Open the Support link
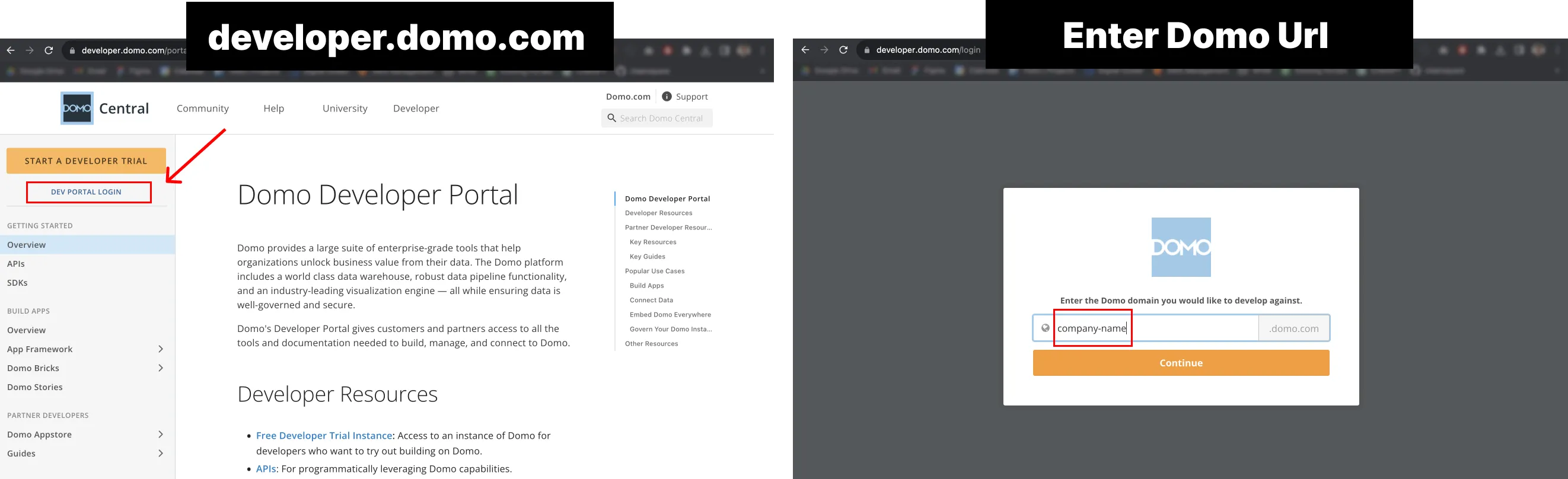The width and height of the screenshot is (1568, 479). click(x=691, y=96)
